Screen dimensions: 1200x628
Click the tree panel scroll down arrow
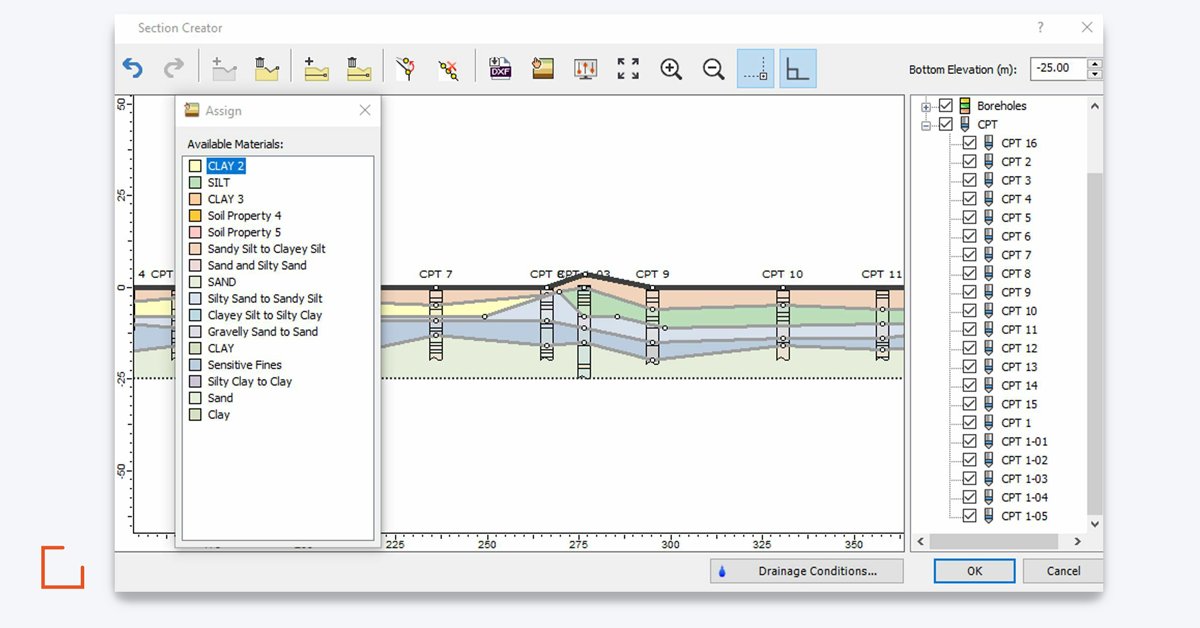click(x=1095, y=523)
